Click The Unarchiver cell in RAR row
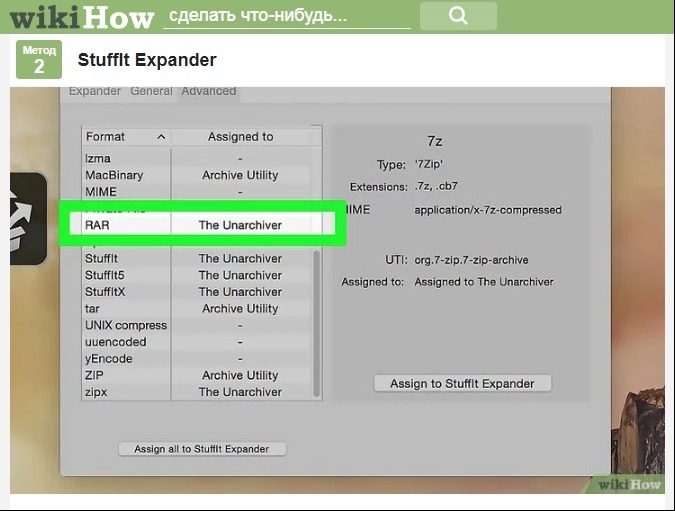This screenshot has width=675, height=511. (240, 225)
